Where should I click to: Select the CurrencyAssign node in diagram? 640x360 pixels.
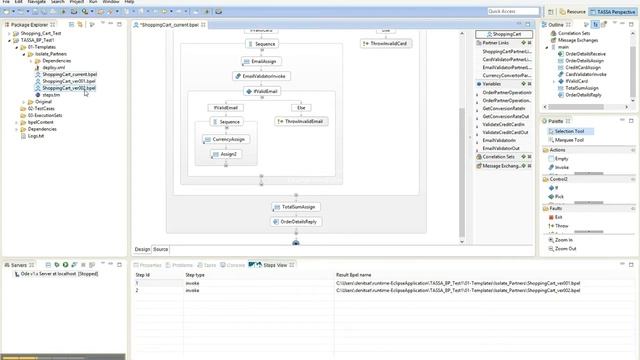click(226, 140)
